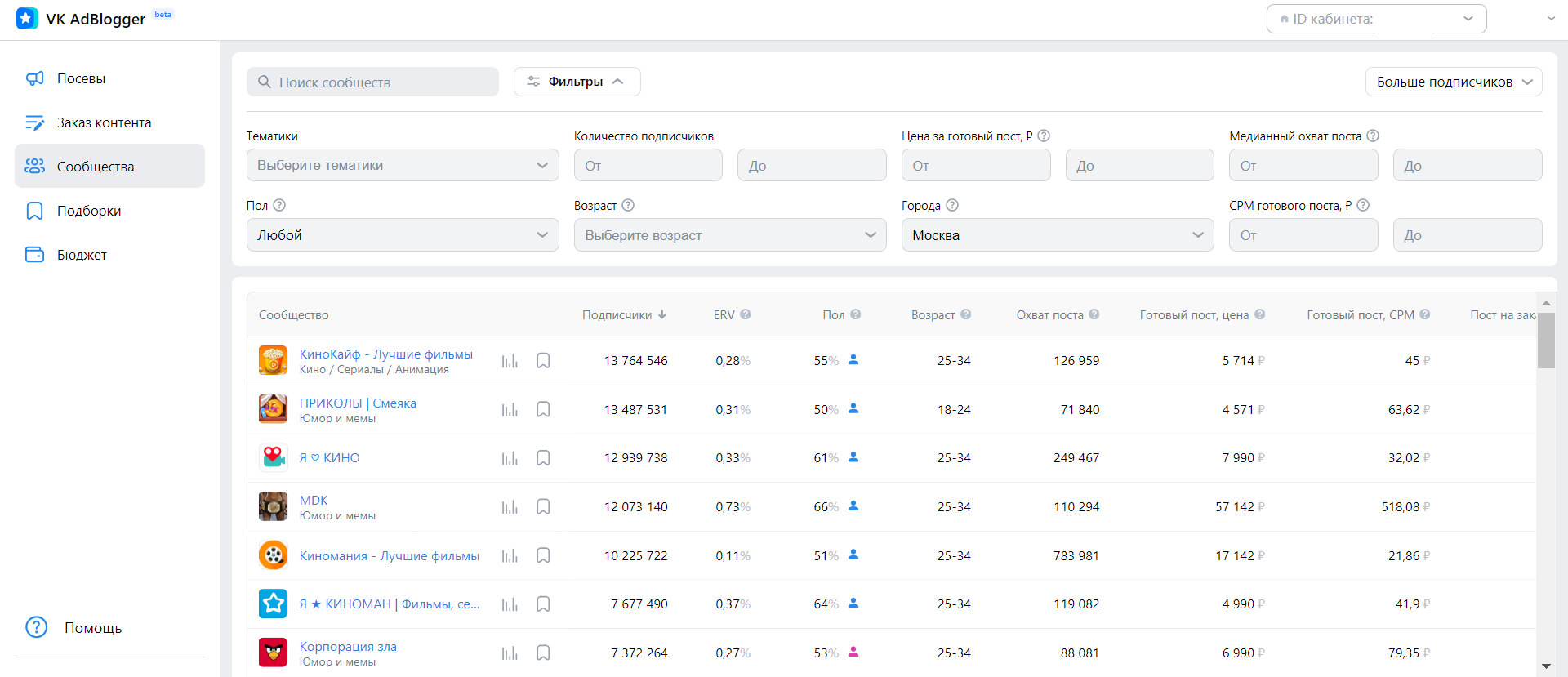Screen dimensions: 1568x677
Task: Click help icon in Готовый пост, CPM header
Action: coord(1425,314)
